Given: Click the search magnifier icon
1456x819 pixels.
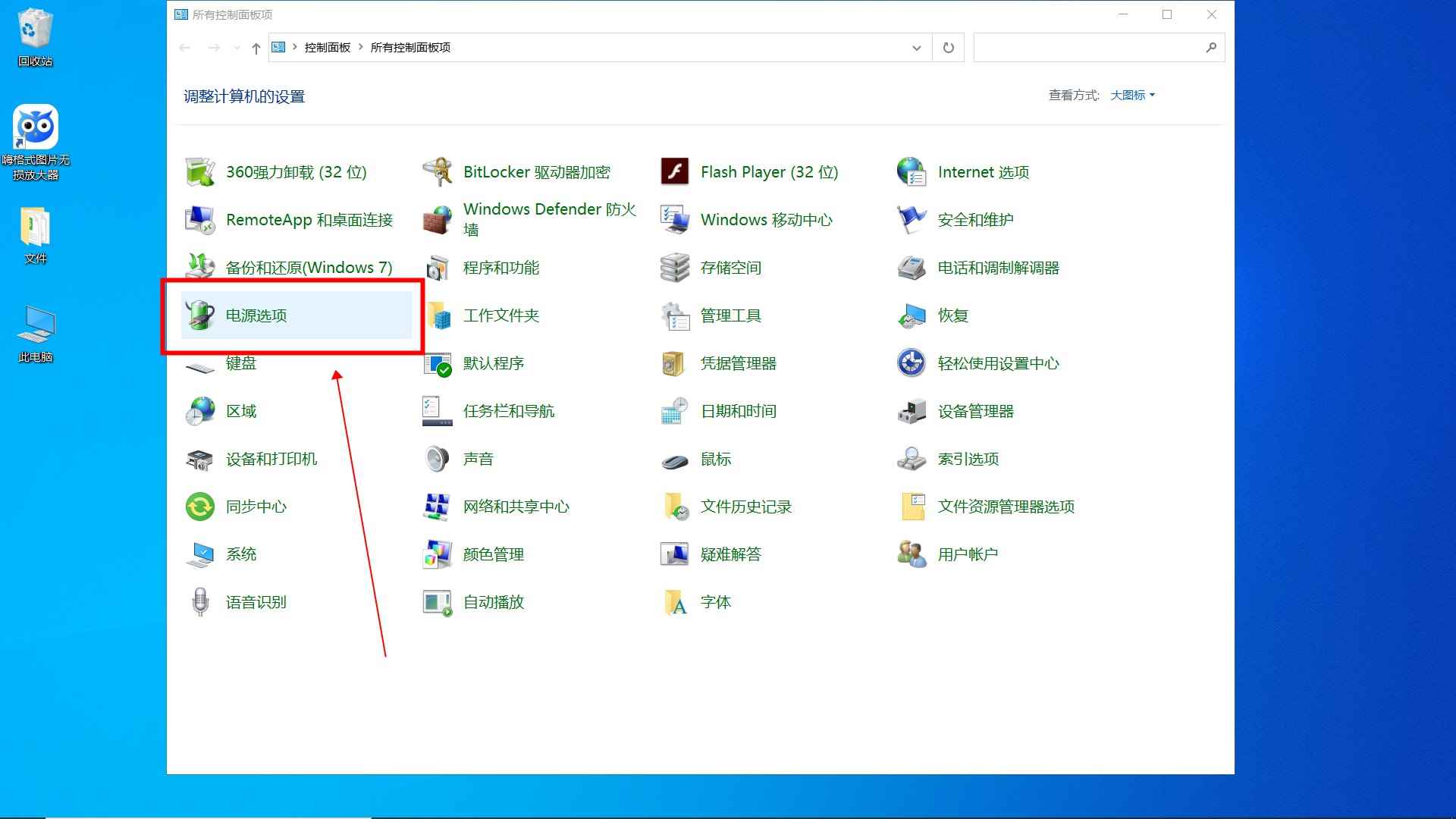Looking at the screenshot, I should click(x=1211, y=48).
